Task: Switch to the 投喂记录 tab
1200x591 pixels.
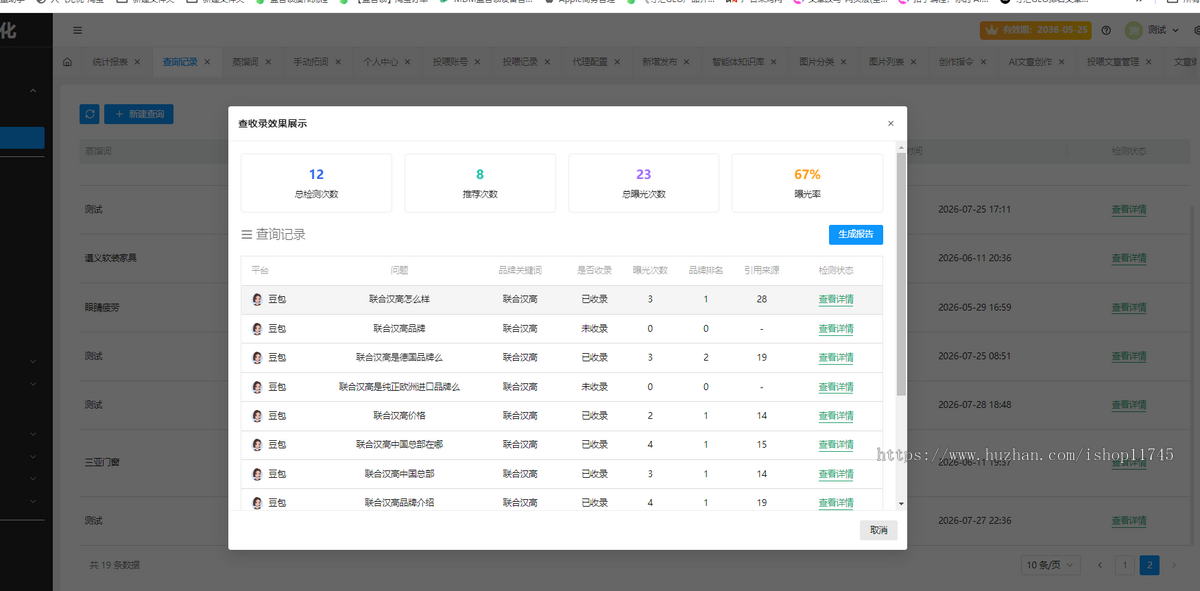Action: 520,62
